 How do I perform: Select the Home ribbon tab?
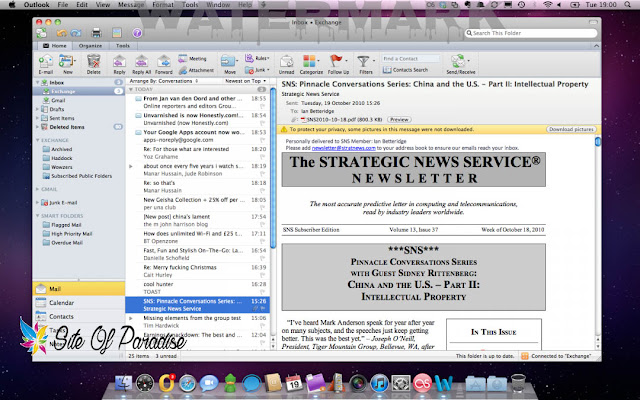point(55,46)
